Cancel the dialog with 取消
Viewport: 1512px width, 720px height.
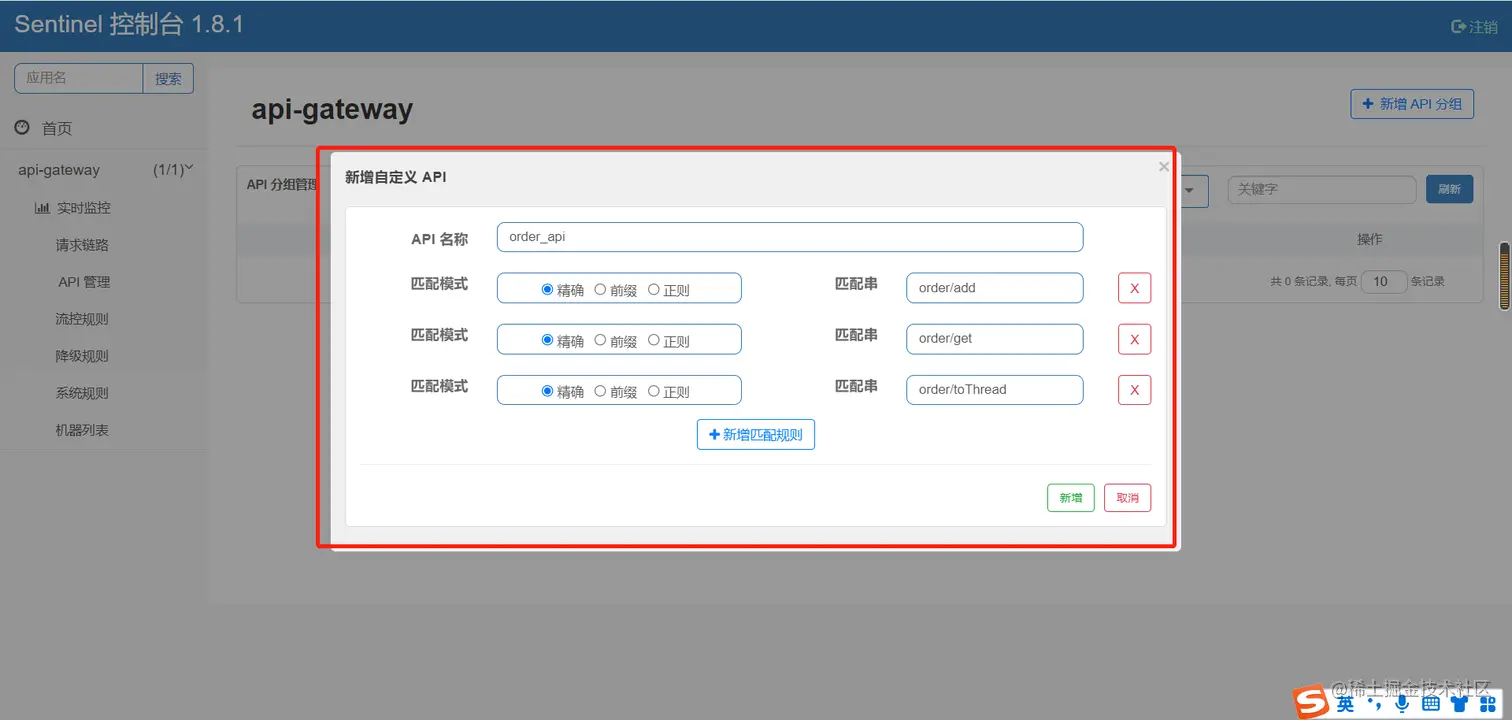point(1128,498)
